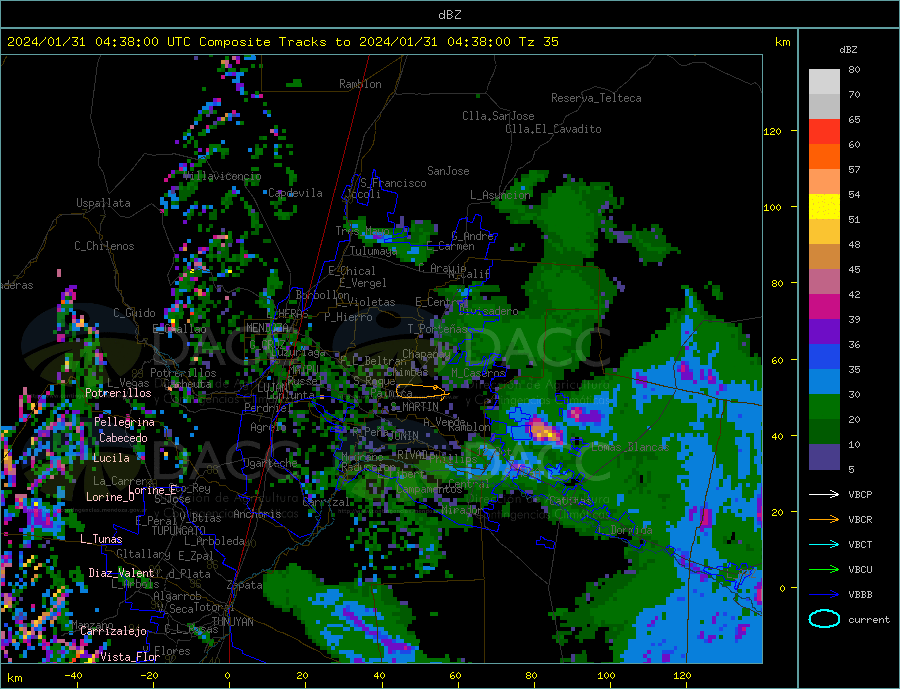Click the 'Cabecedo' map label
The height and width of the screenshot is (689, 900).
(x=123, y=438)
